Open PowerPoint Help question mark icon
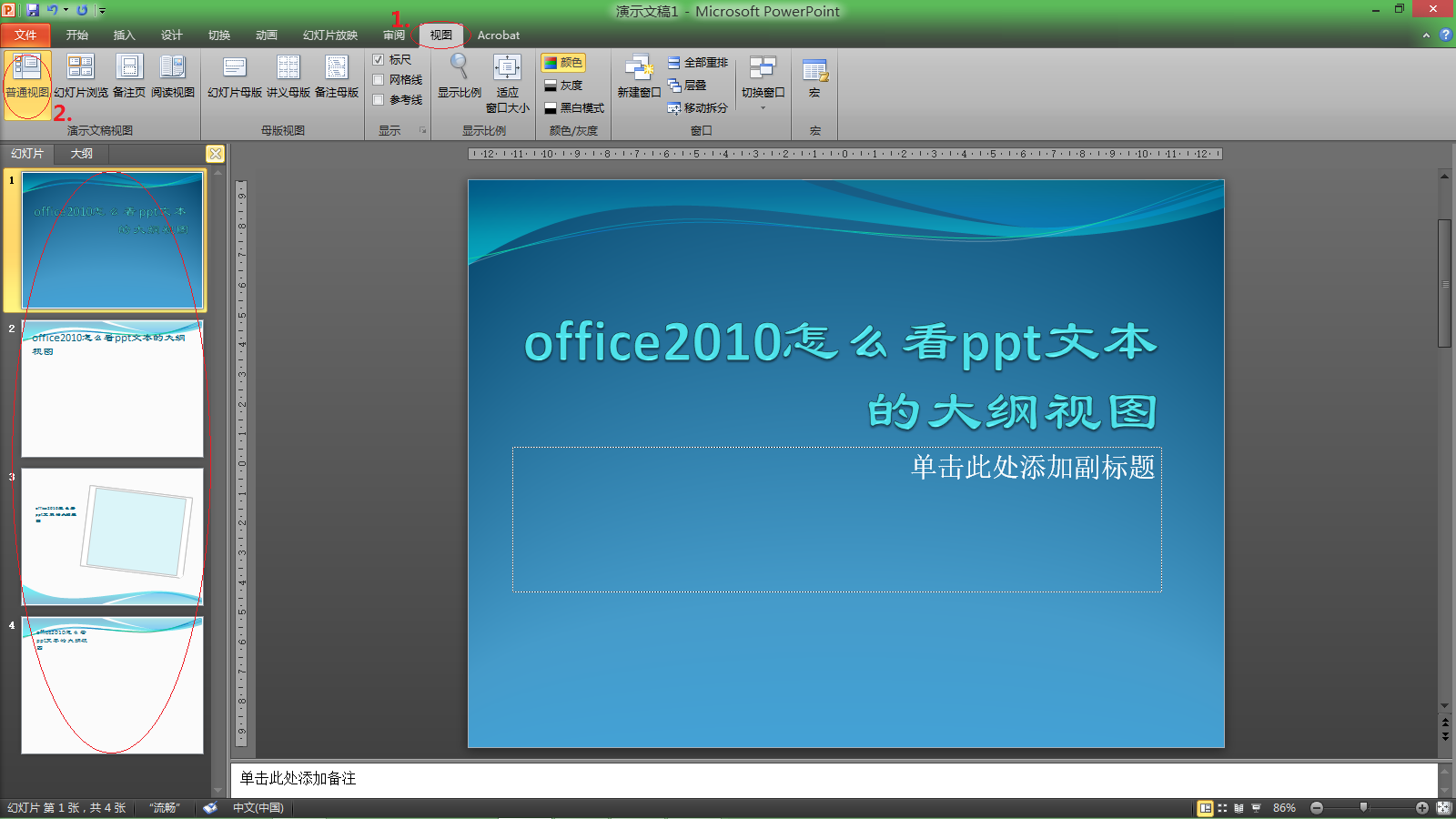Viewport: 1456px width, 819px height. point(1445,35)
